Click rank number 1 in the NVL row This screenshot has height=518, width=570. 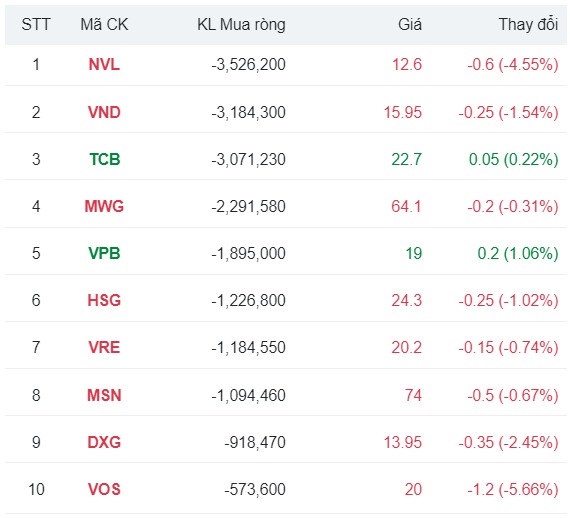[36, 65]
